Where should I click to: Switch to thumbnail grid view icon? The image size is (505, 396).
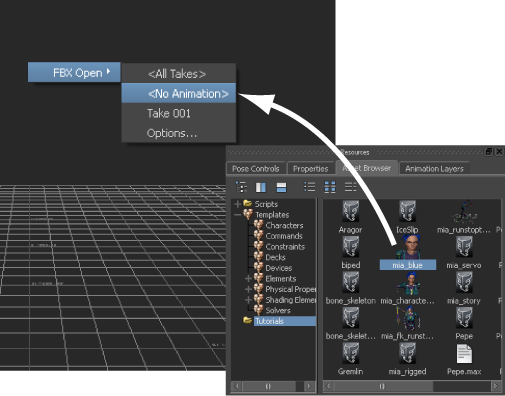pyautogui.click(x=330, y=187)
